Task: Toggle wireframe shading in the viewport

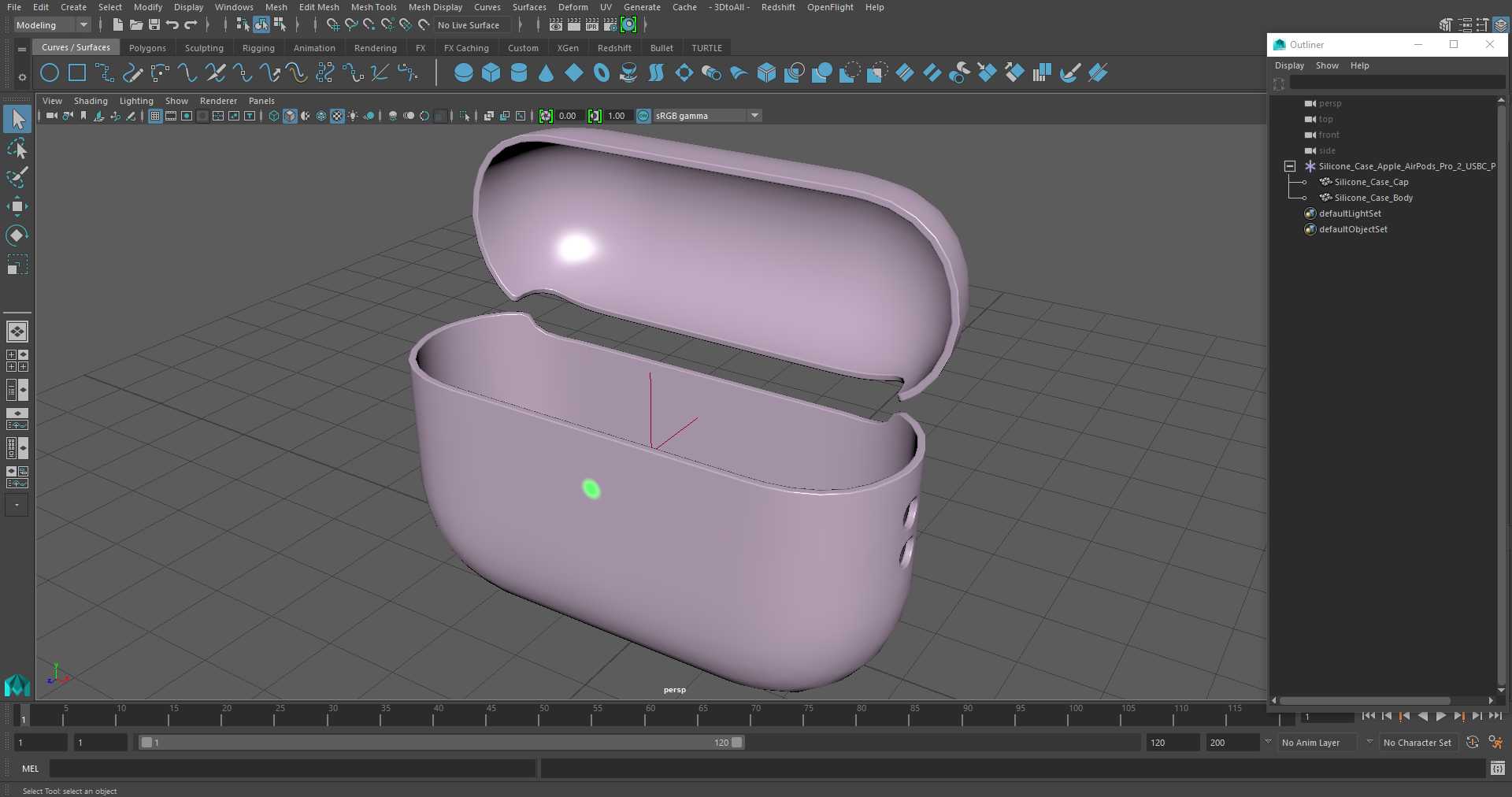Action: [274, 116]
